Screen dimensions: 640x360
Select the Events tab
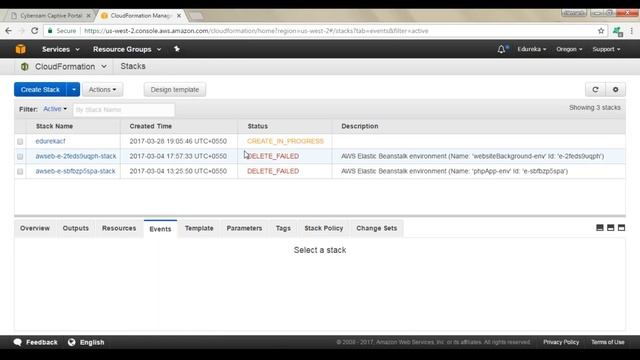click(160, 229)
